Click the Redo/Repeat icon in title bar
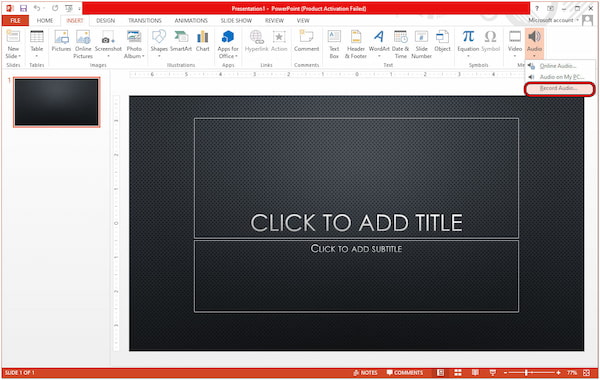This screenshot has height=380, width=600. [x=55, y=8]
